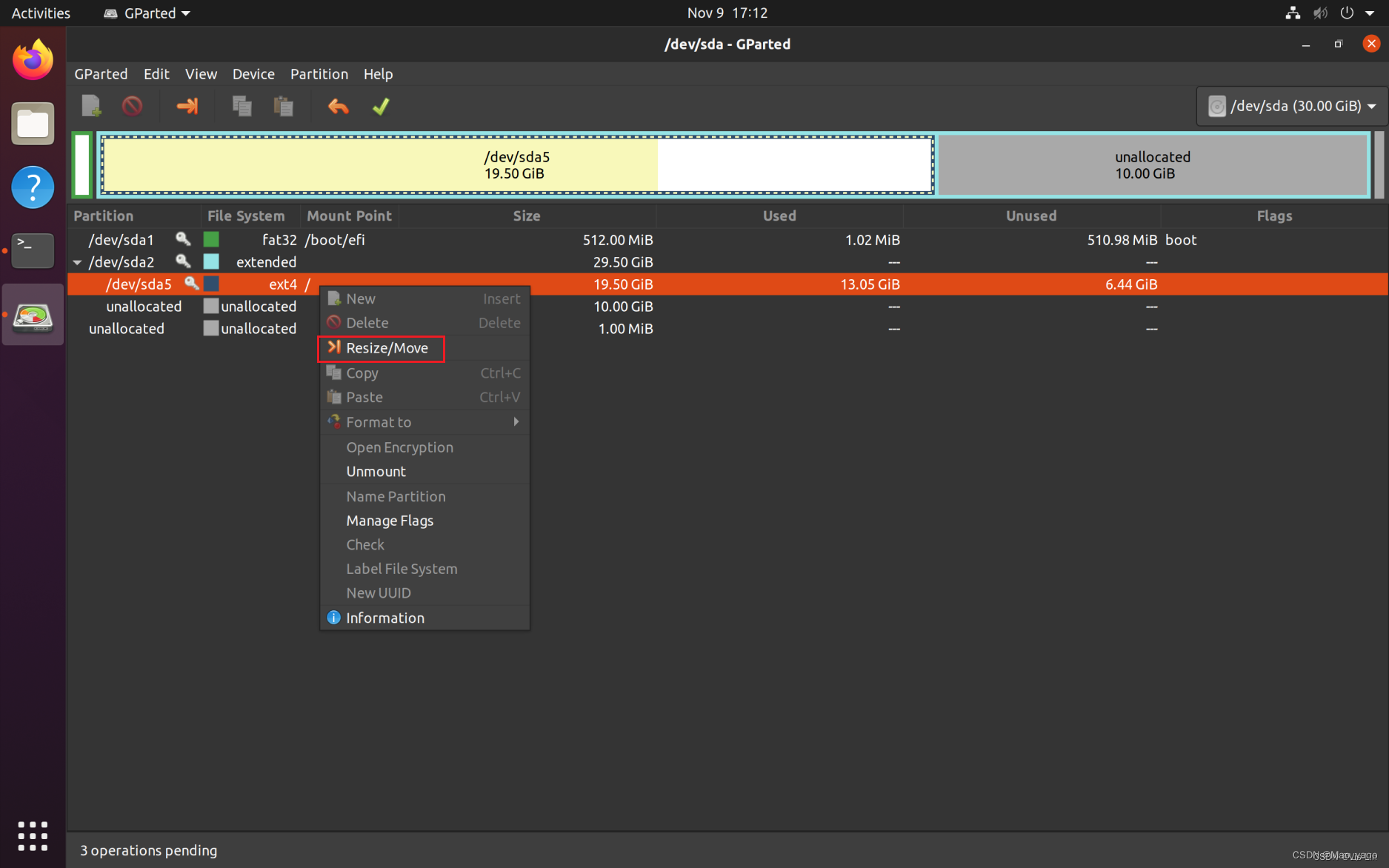Click the 510.98 MiB unused value
Image resolution: width=1389 pixels, height=868 pixels.
(x=1122, y=239)
